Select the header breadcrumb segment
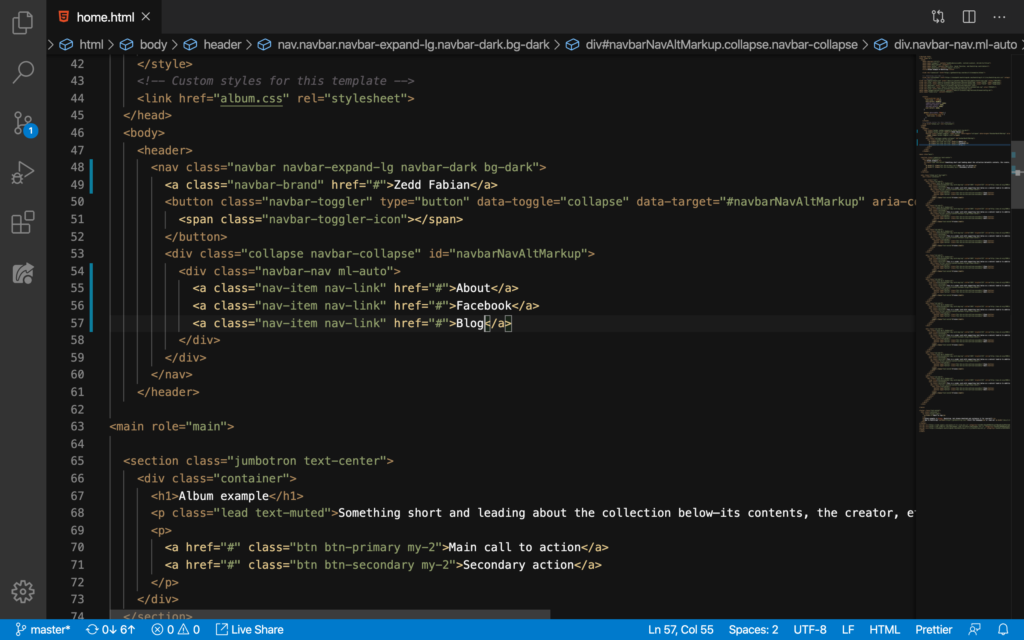 222,44
